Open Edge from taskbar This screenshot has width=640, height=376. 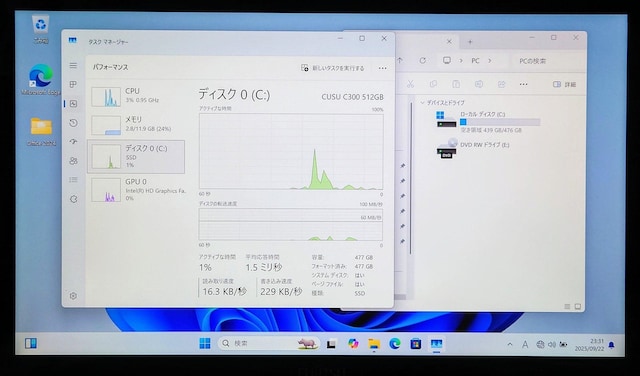395,344
